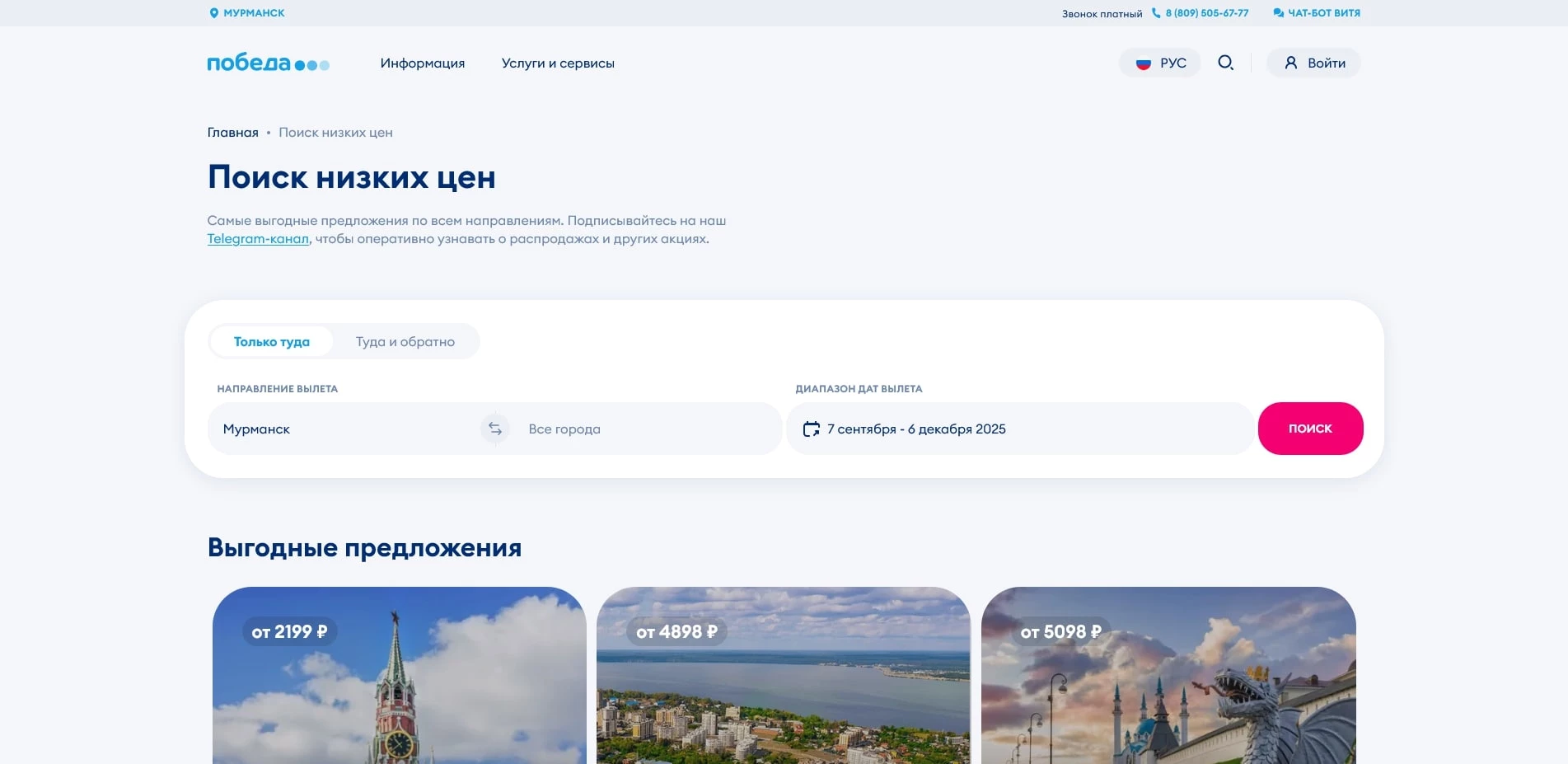Click the swap cities arrows icon

[x=494, y=429]
